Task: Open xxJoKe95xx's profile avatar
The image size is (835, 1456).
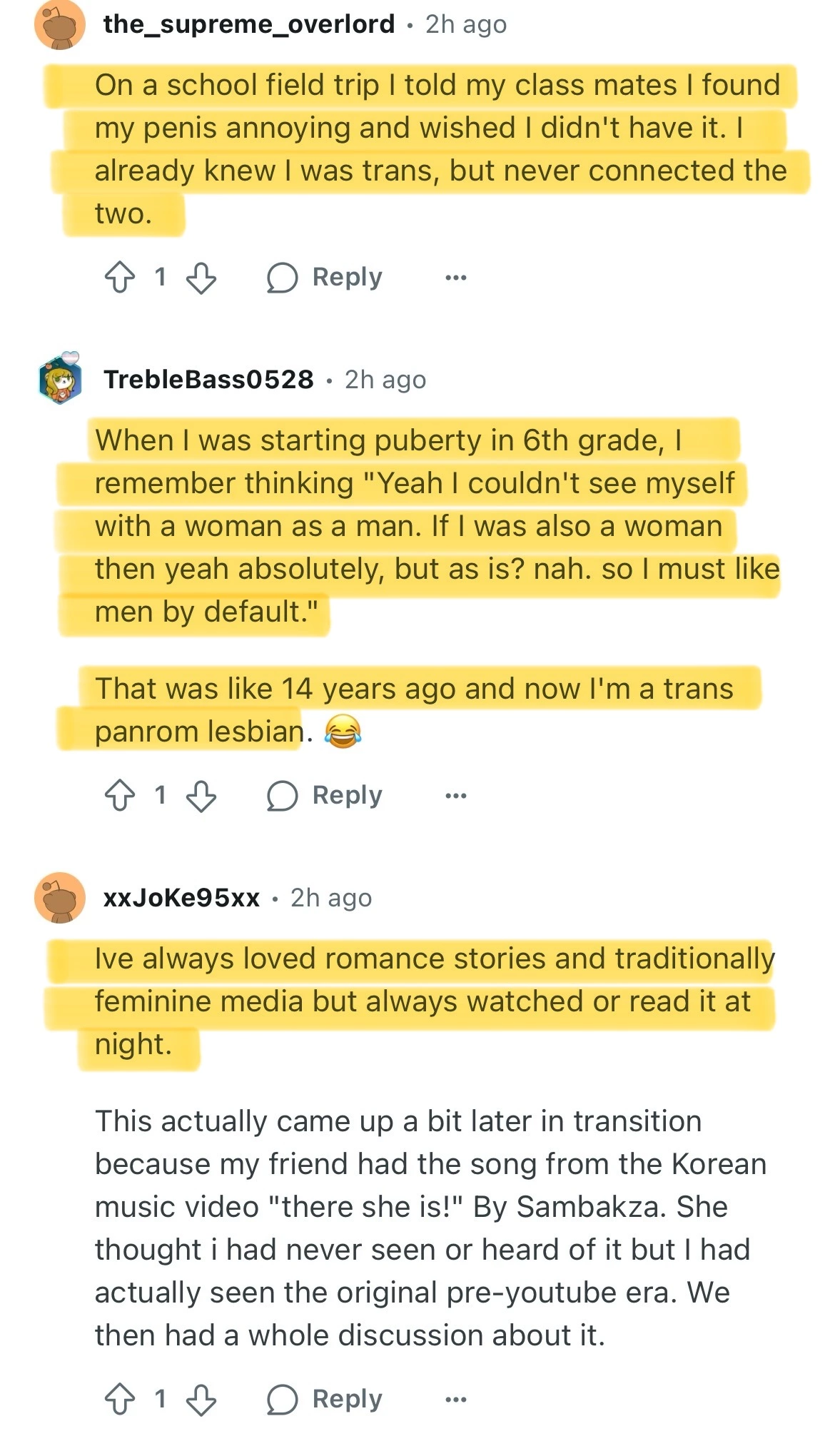Action: [60, 898]
